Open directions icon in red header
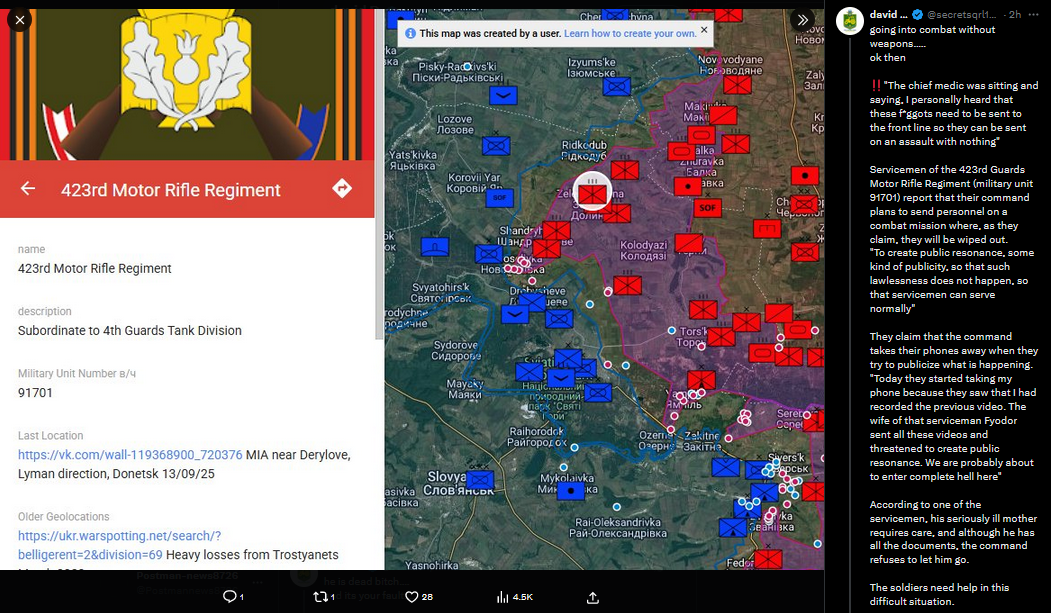The width and height of the screenshot is (1051, 613). pos(342,188)
